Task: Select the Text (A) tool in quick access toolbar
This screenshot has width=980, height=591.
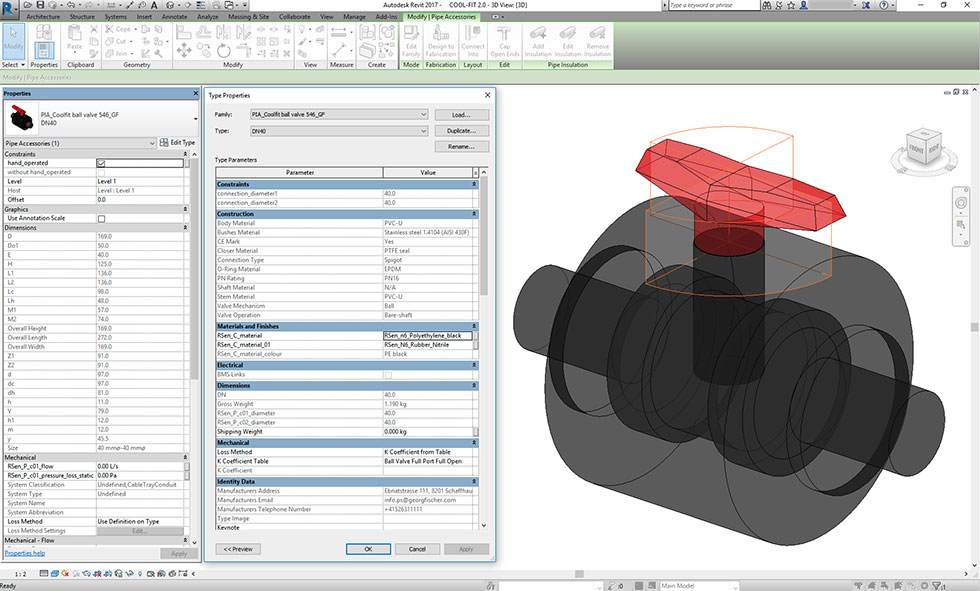Action: click(x=154, y=5)
